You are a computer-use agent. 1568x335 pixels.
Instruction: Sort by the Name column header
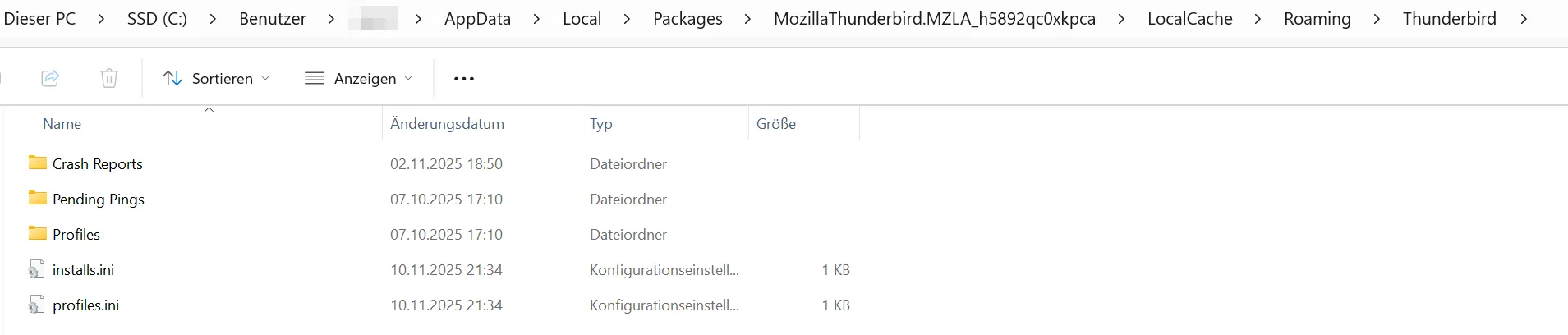coord(62,124)
